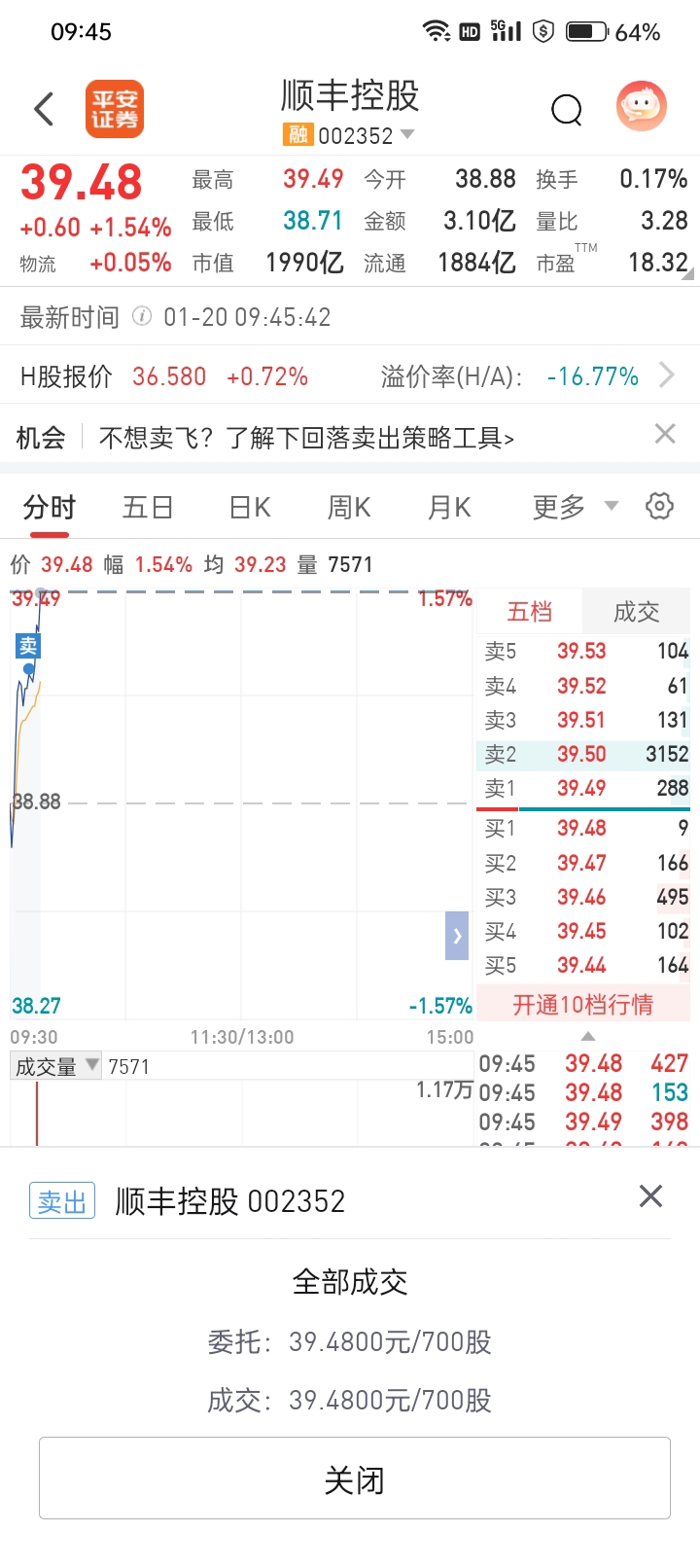The height and width of the screenshot is (1568, 700).
Task: Tap the 关闭 button
Action: click(355, 1478)
